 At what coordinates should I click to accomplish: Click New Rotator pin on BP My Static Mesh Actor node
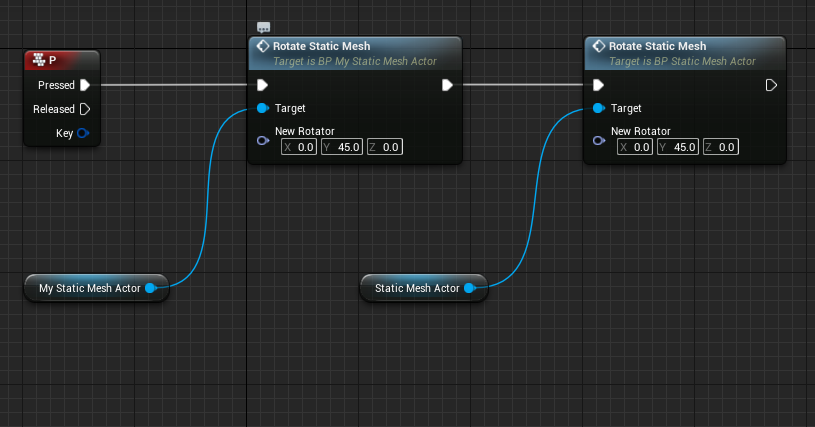click(x=262, y=141)
